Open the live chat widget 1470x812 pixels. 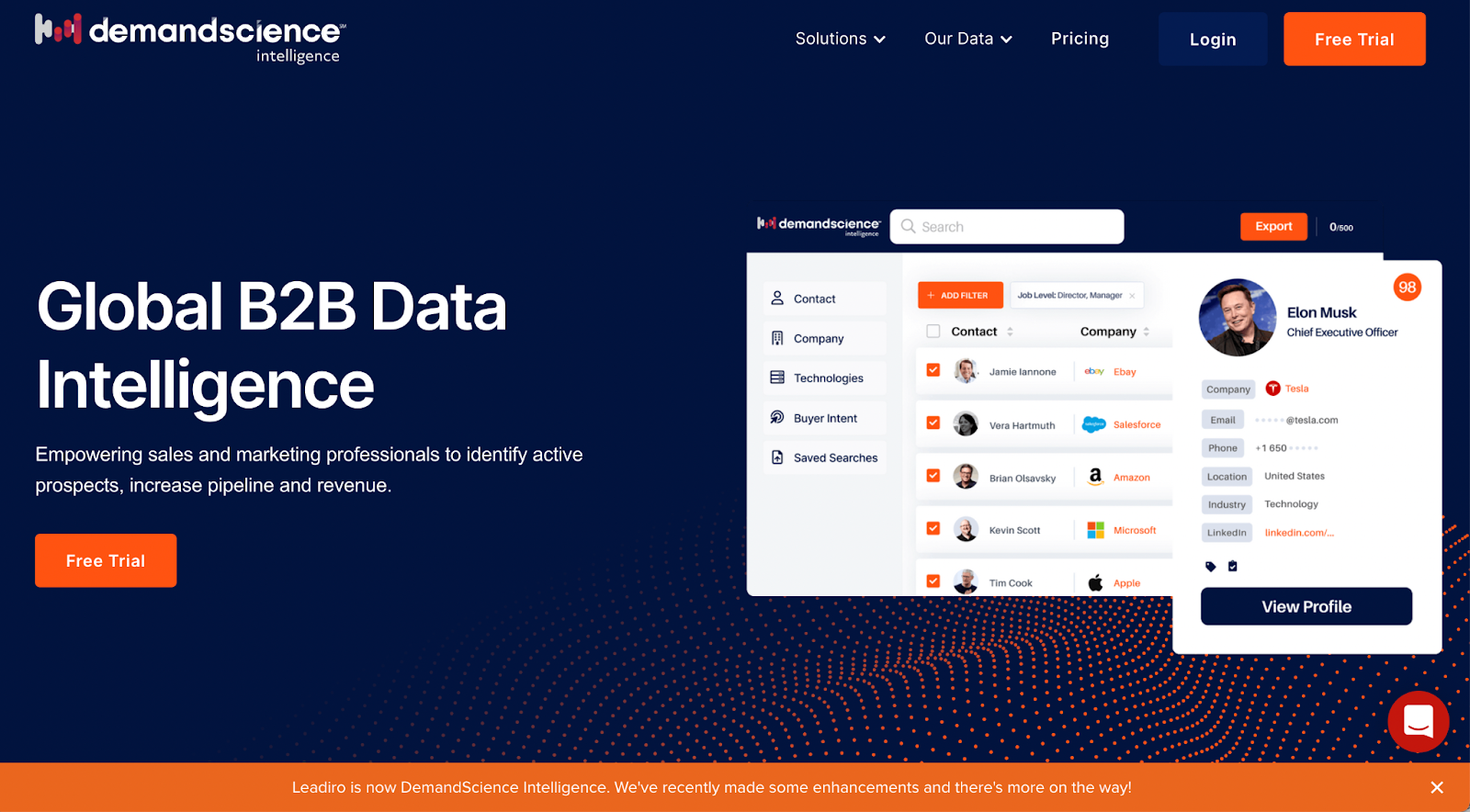click(x=1419, y=722)
